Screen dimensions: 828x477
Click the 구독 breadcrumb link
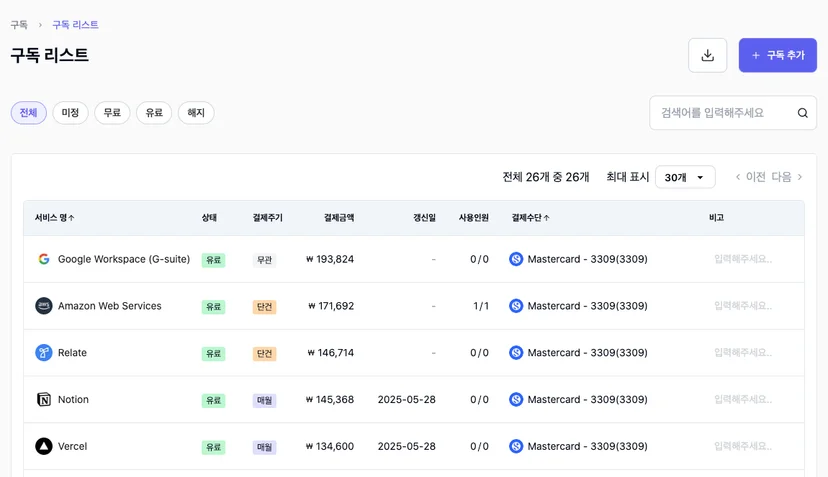(x=19, y=25)
